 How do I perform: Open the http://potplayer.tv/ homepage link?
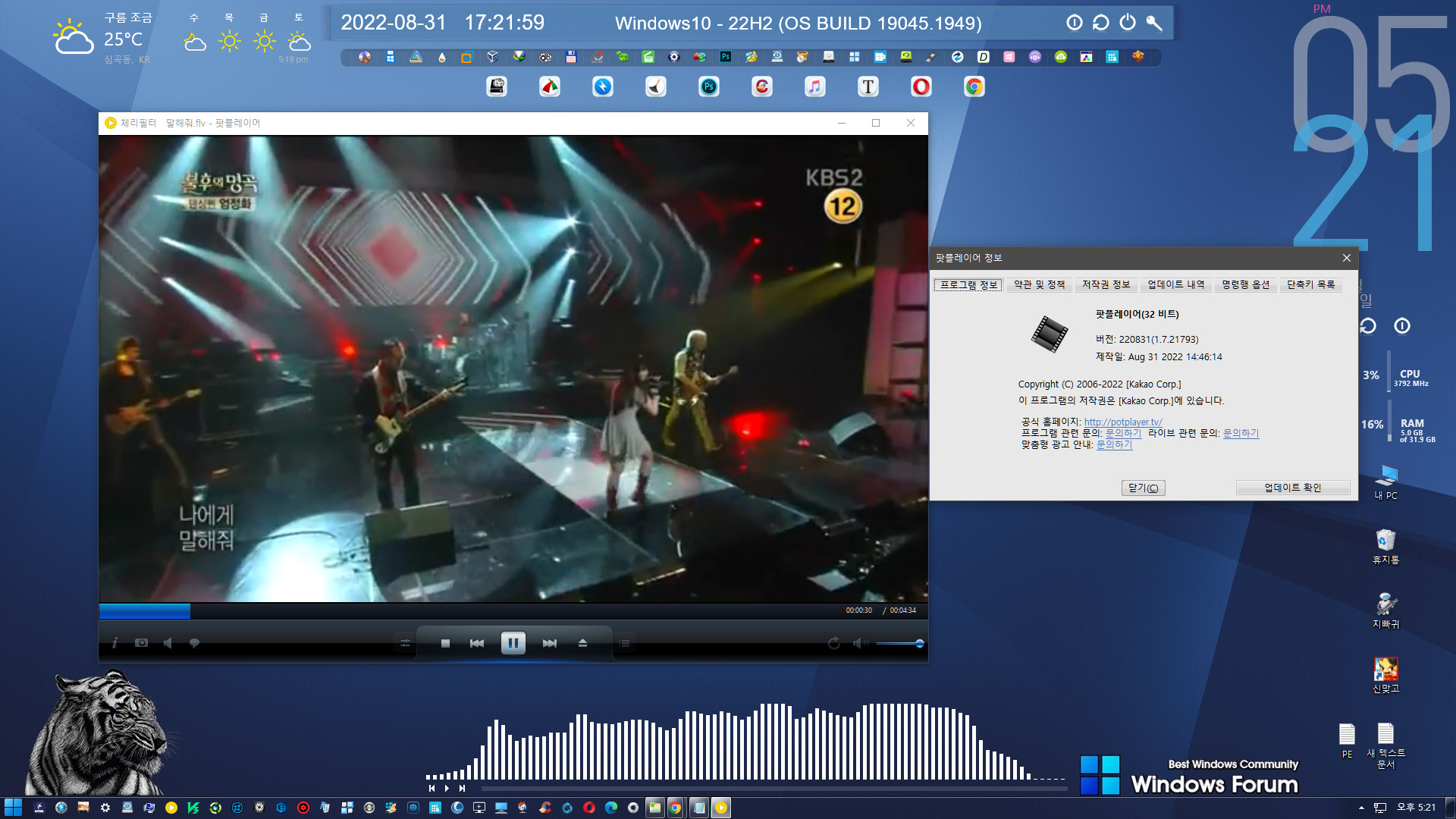[1123, 422]
